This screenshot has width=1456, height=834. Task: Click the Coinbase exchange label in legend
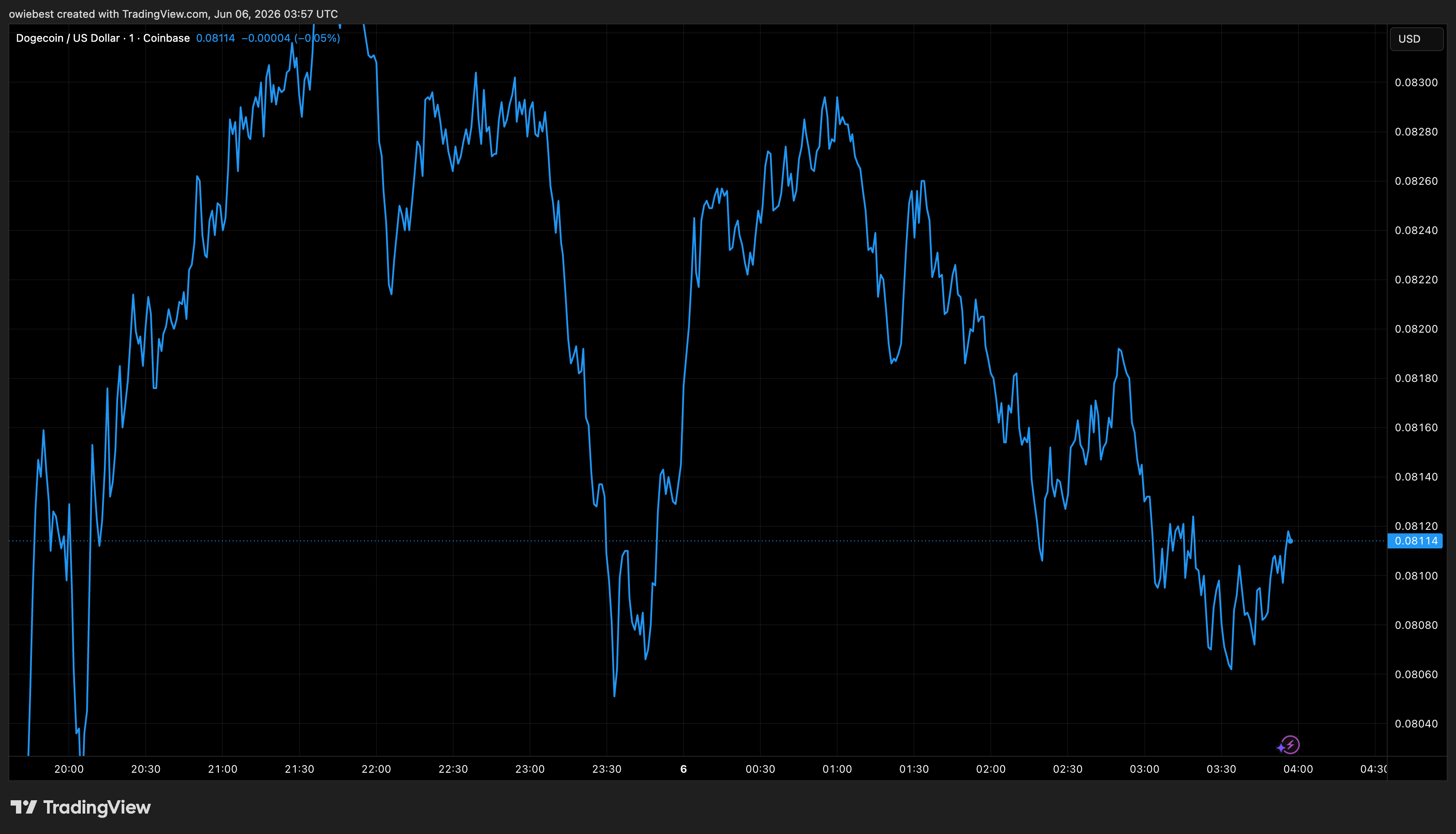click(166, 38)
